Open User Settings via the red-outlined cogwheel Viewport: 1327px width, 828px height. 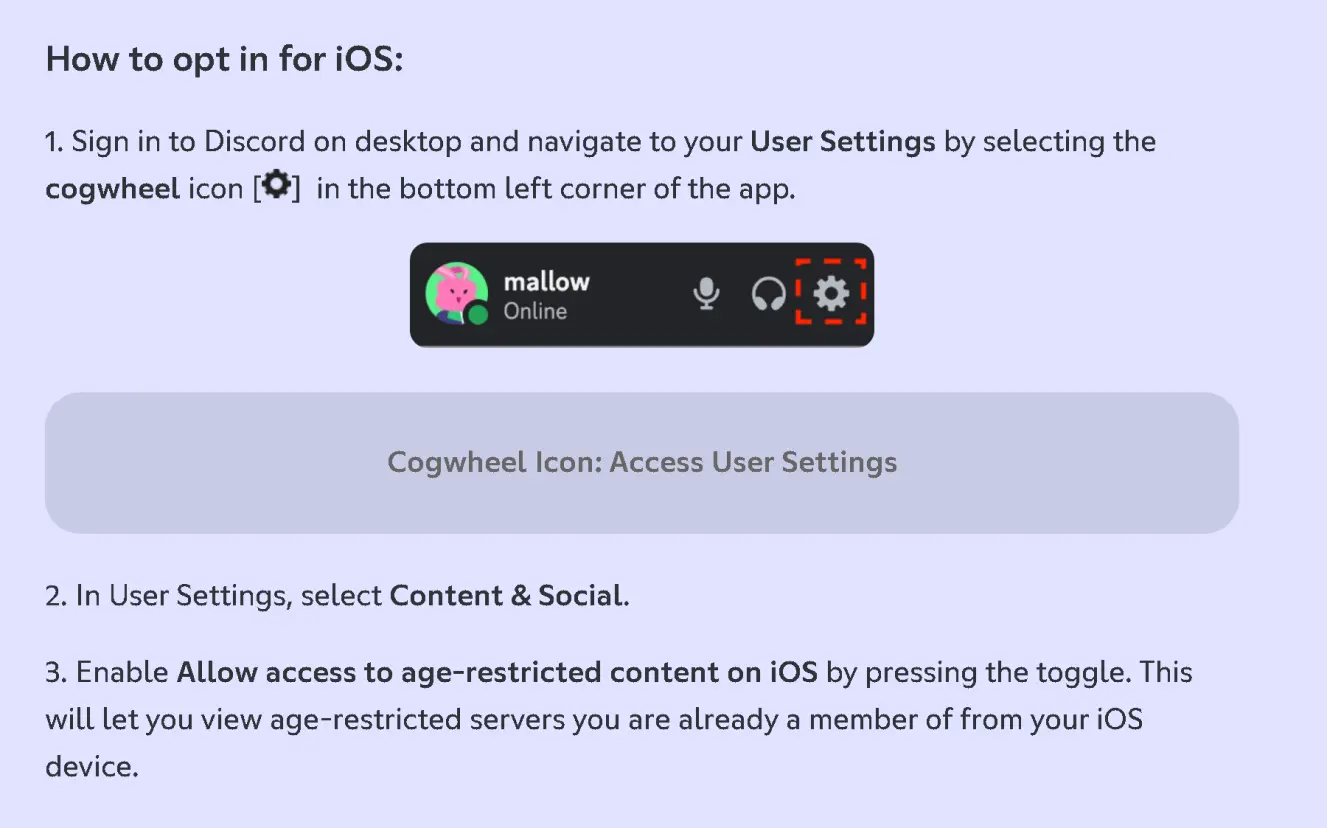pos(831,293)
